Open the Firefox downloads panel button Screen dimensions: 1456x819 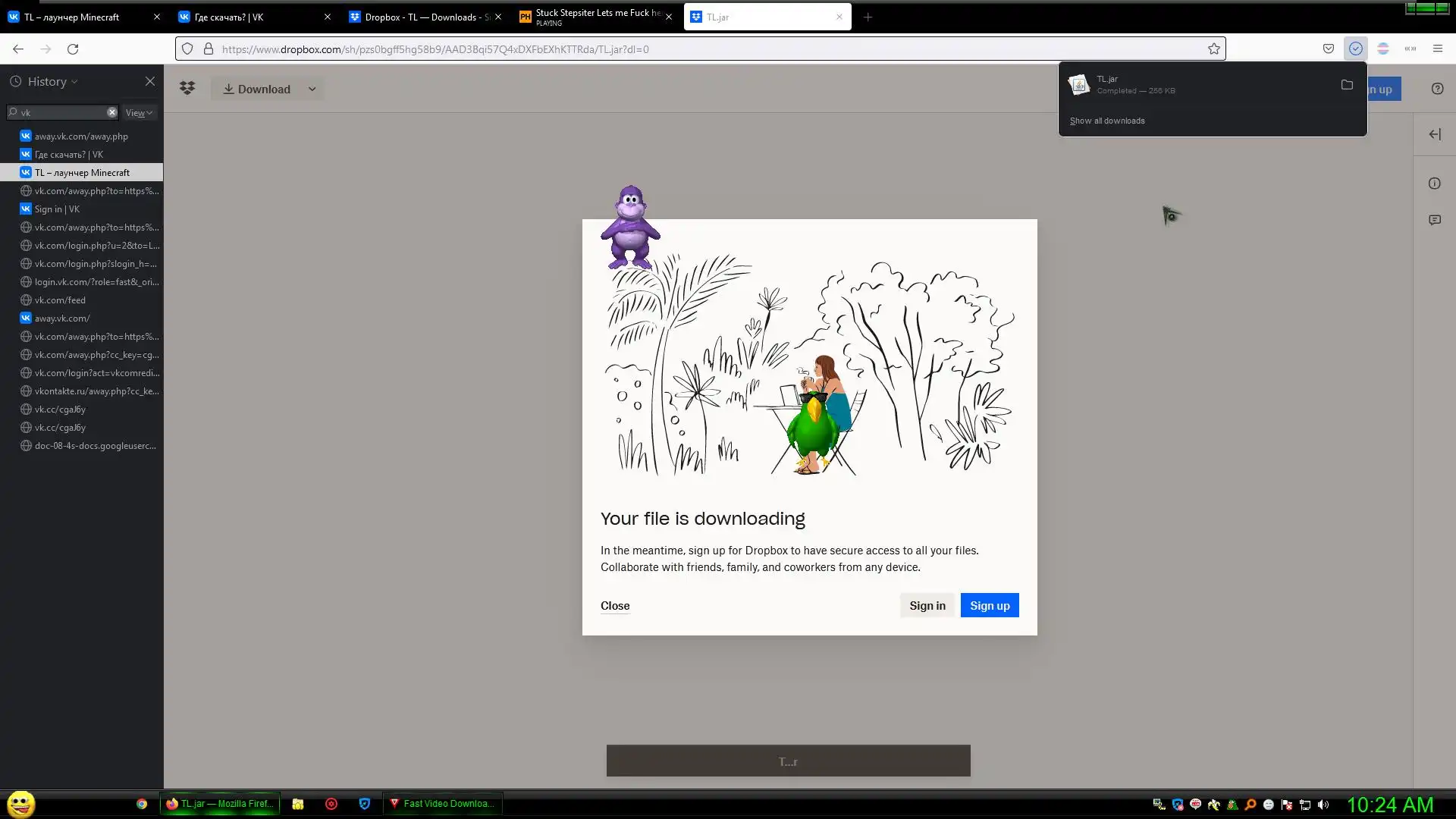[x=1356, y=49]
